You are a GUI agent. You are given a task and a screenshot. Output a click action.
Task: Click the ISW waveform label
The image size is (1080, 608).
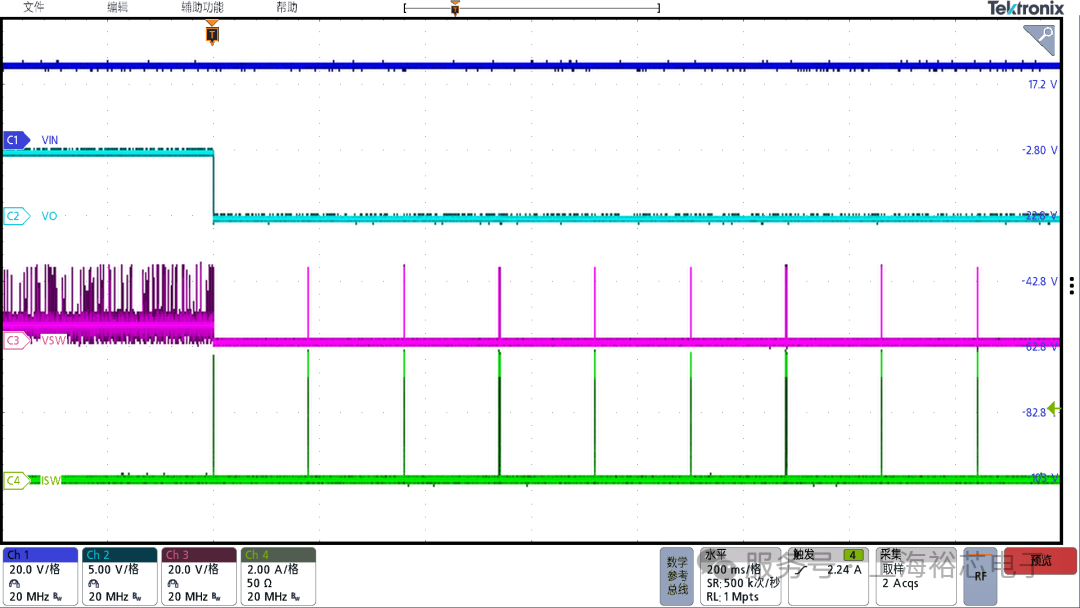tap(50, 480)
